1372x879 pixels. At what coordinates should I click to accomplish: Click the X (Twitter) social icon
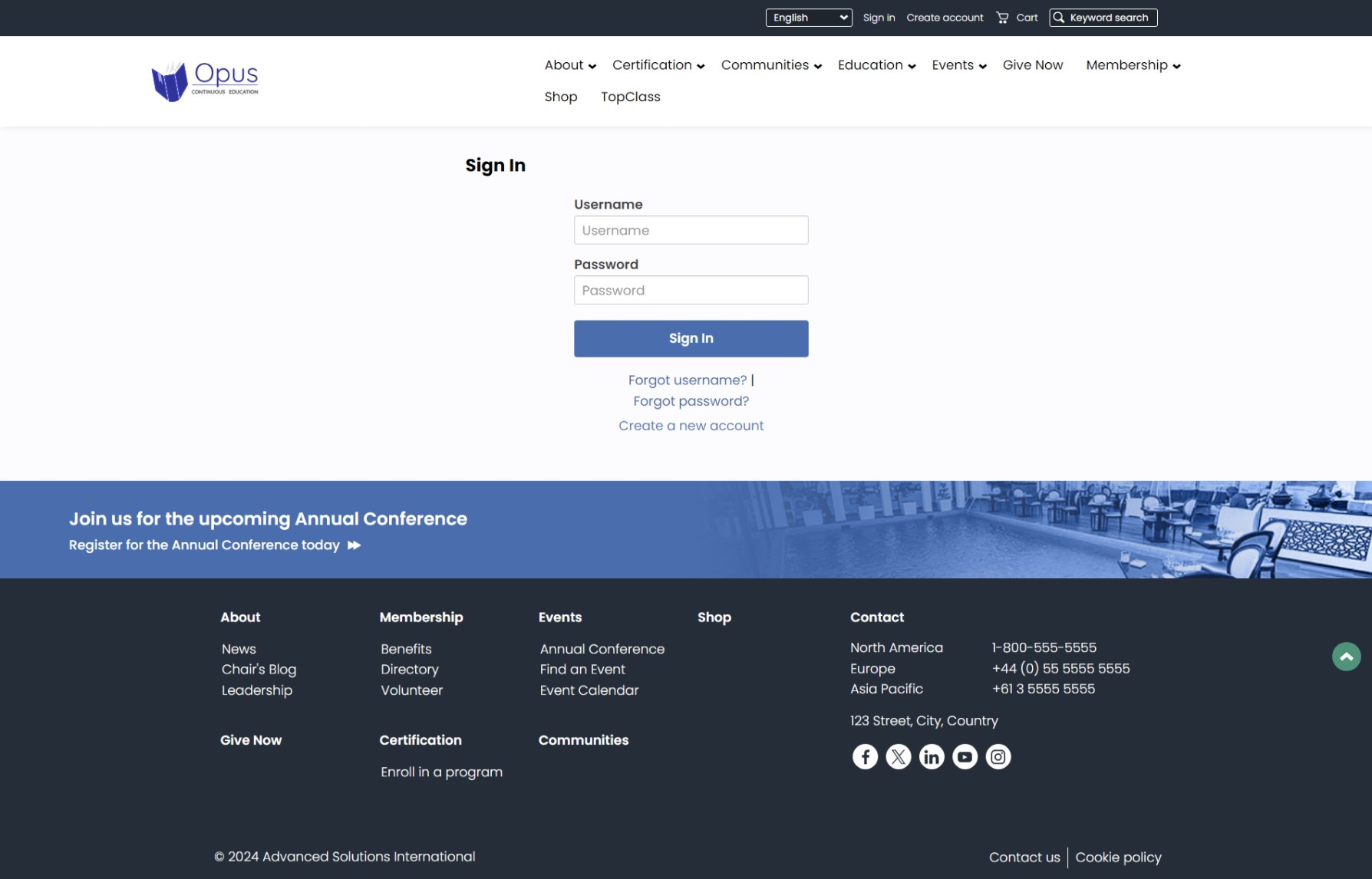pos(898,756)
